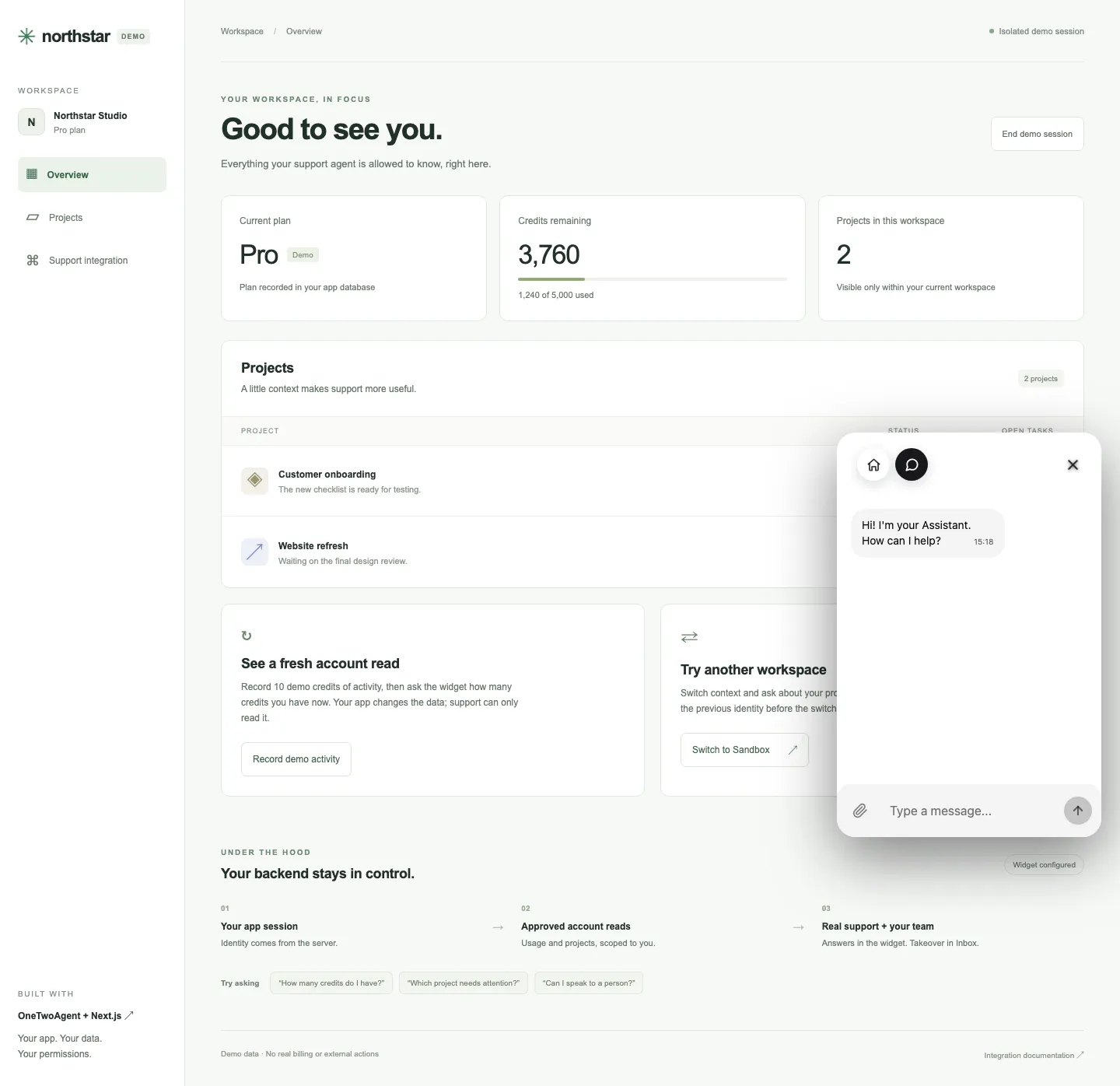The height and width of the screenshot is (1086, 1120).
Task: Click the swap arrows icon above Try another workspace
Action: (689, 637)
